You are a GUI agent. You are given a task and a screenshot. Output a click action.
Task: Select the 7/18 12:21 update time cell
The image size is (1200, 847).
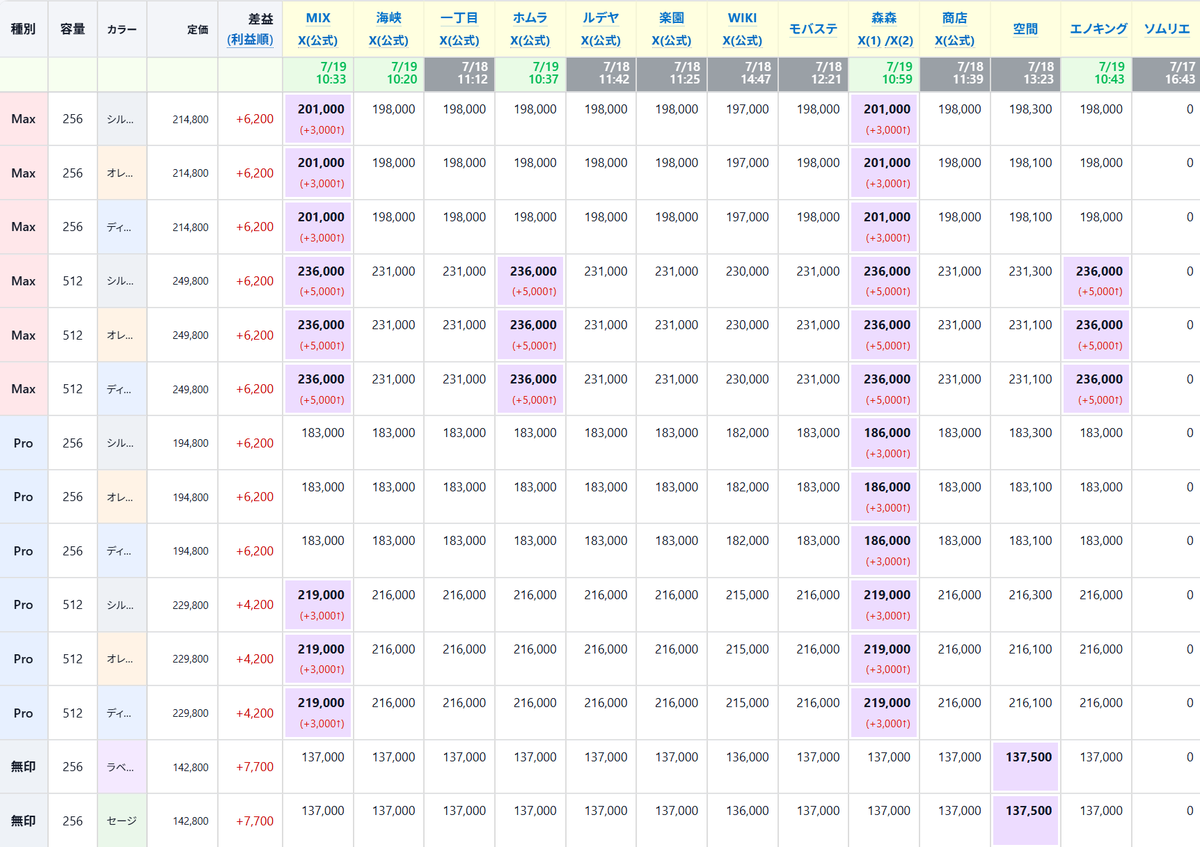tap(813, 74)
